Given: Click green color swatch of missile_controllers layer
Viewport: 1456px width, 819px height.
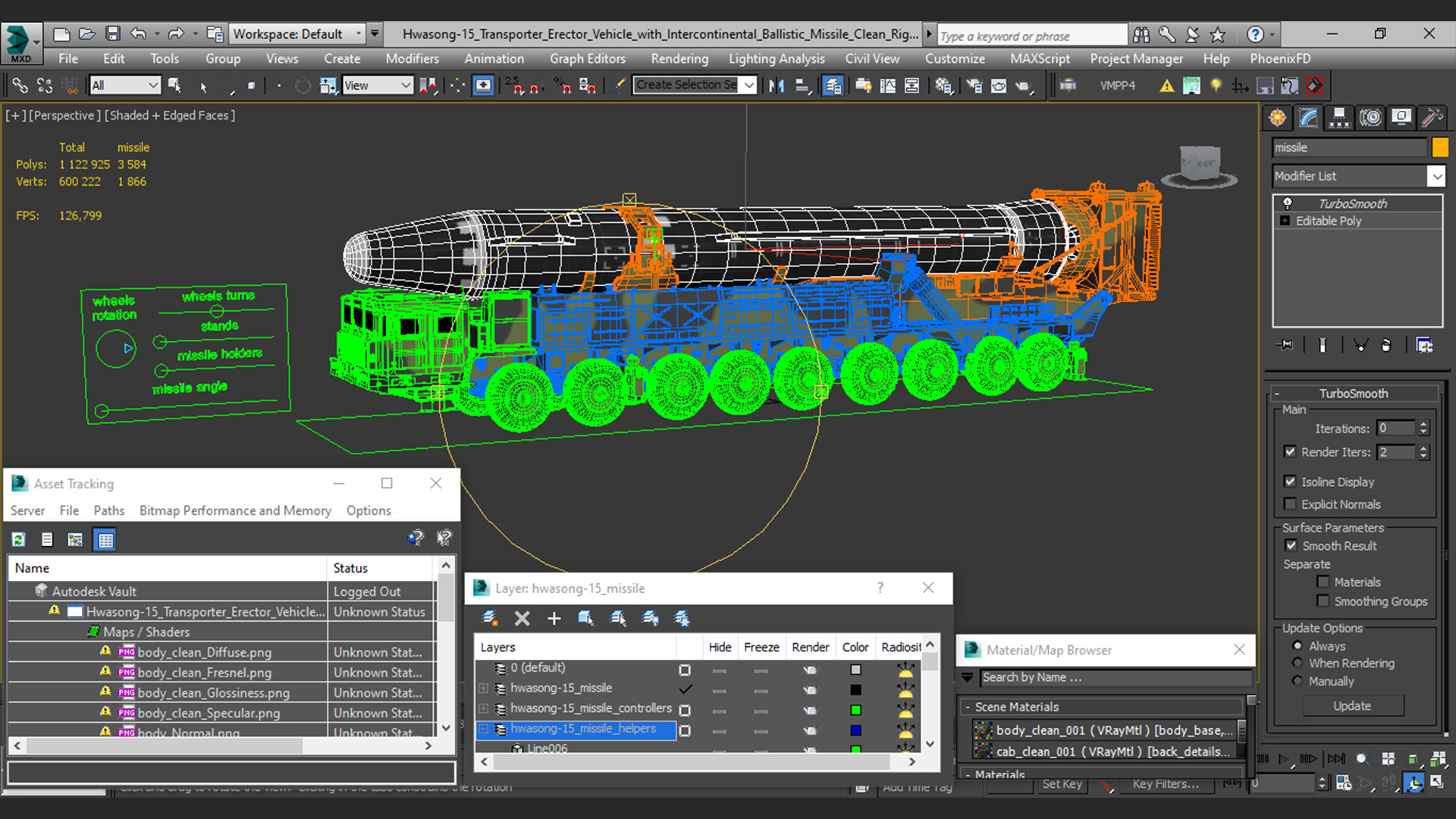Looking at the screenshot, I should point(855,711).
